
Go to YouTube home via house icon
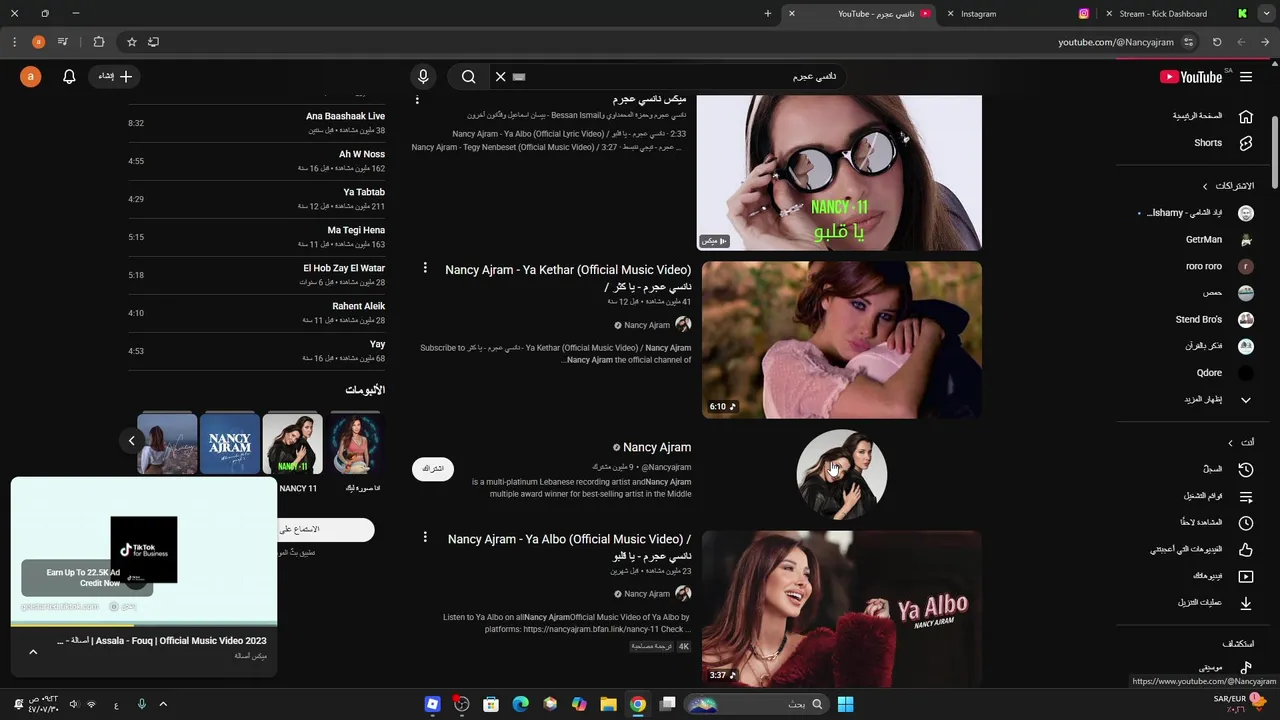coord(1246,116)
